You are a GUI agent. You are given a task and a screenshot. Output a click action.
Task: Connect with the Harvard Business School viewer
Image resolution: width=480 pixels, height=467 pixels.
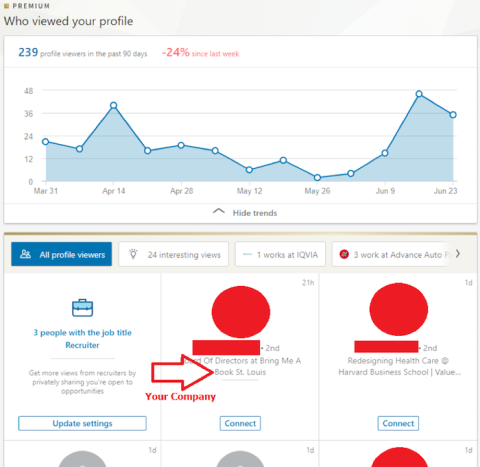pyautogui.click(x=398, y=423)
